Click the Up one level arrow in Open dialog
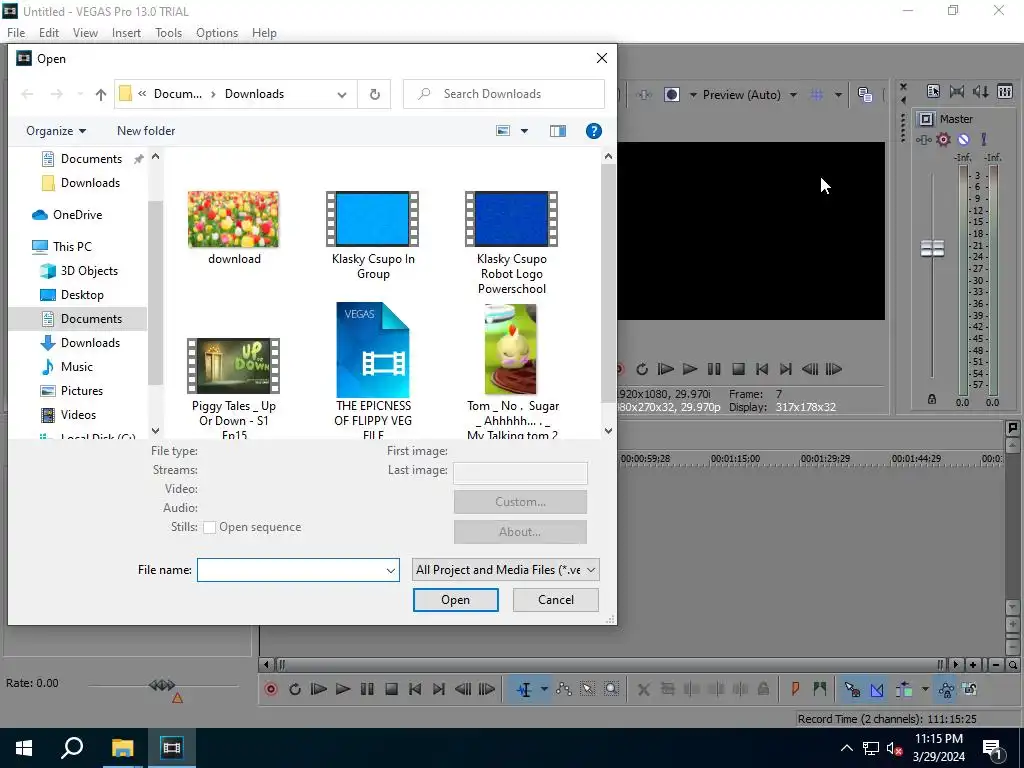 [101, 94]
